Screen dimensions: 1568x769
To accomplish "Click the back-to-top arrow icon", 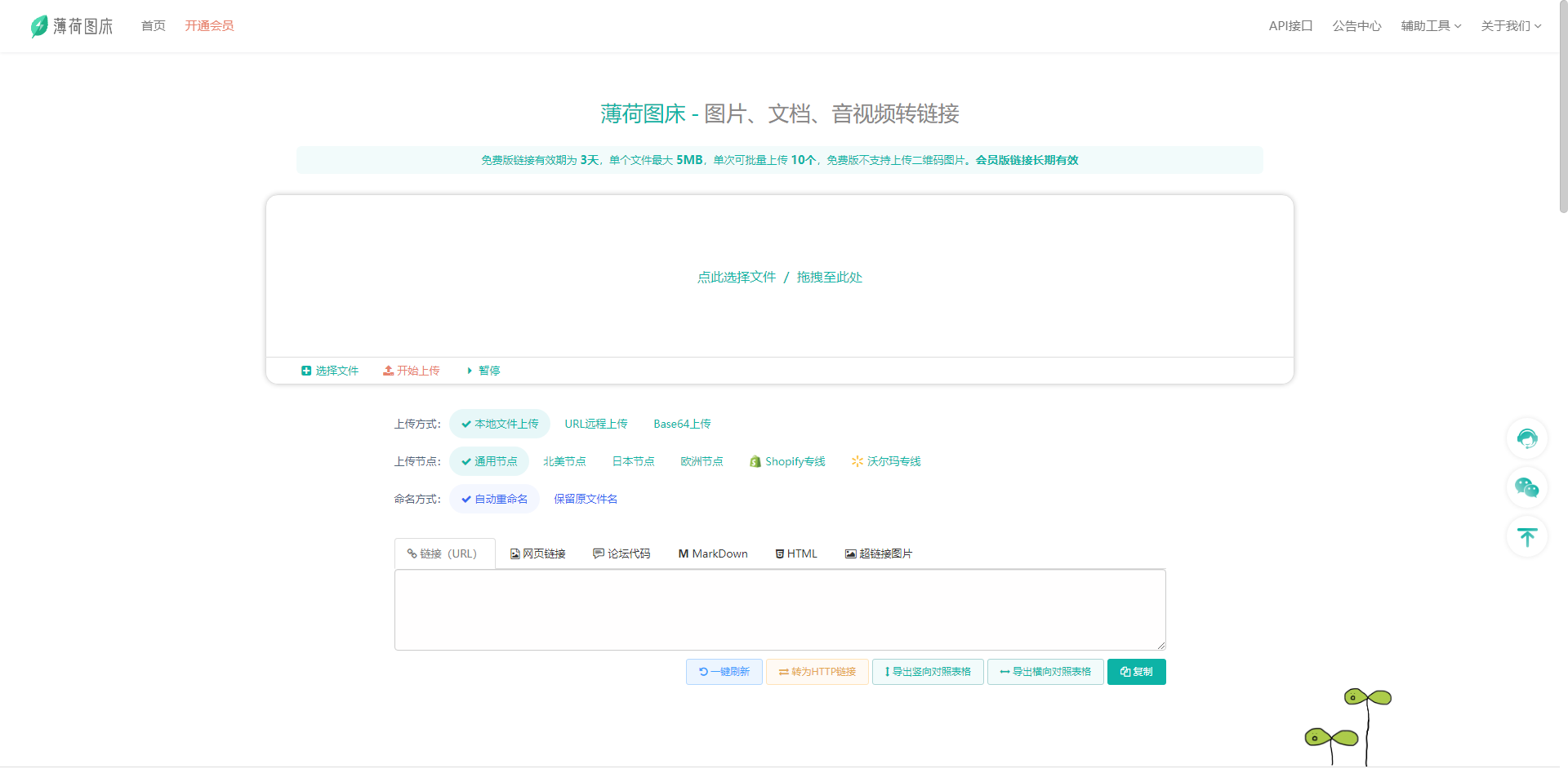I will 1526,536.
